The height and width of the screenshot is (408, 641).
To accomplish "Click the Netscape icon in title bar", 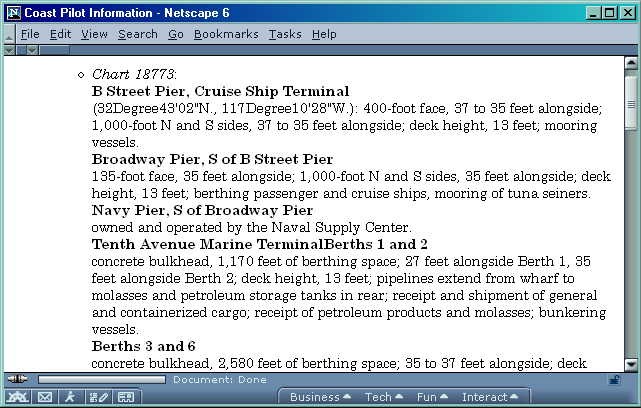I will point(10,12).
